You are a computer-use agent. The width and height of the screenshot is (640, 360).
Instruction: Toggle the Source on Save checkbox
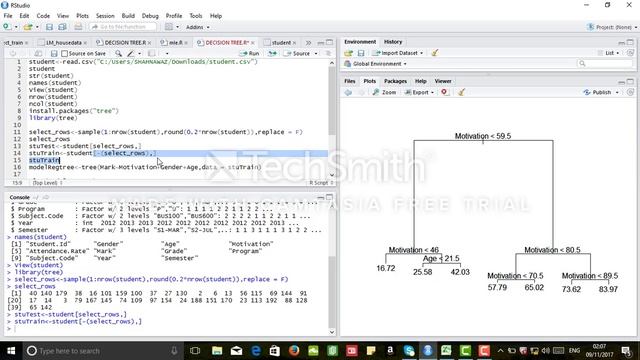tap(64, 53)
